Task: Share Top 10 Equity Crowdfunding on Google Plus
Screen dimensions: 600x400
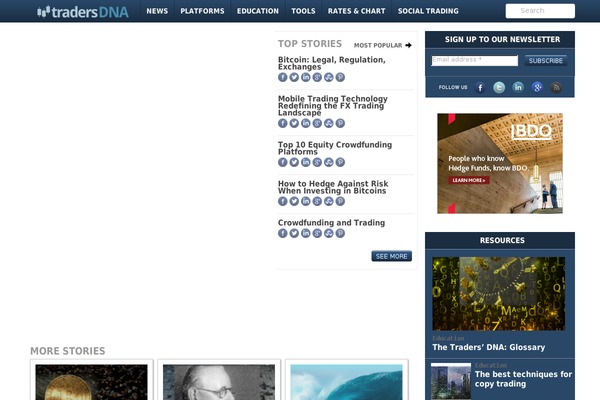Action: 317,162
